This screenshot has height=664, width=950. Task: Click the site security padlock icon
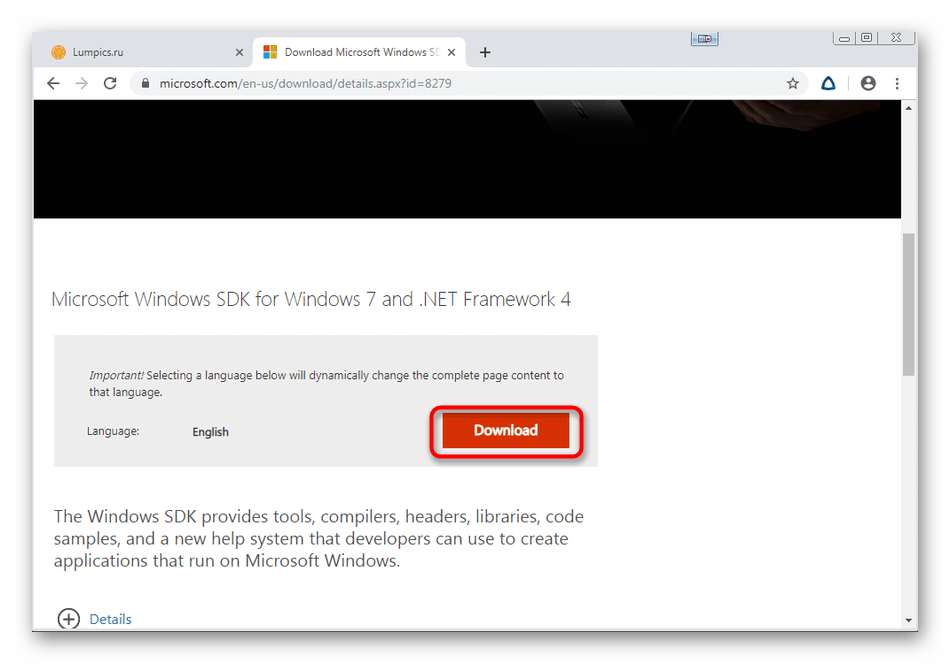(146, 84)
